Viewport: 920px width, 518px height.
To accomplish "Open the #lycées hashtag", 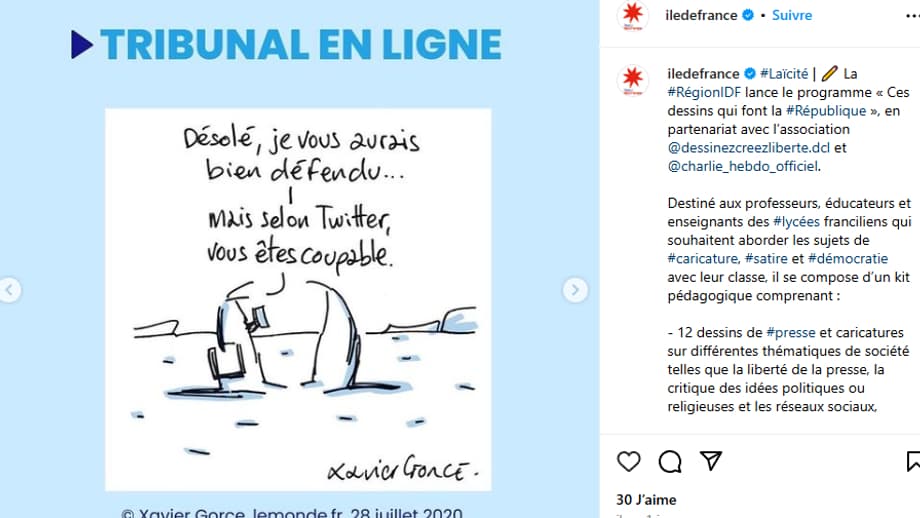I will click(796, 221).
